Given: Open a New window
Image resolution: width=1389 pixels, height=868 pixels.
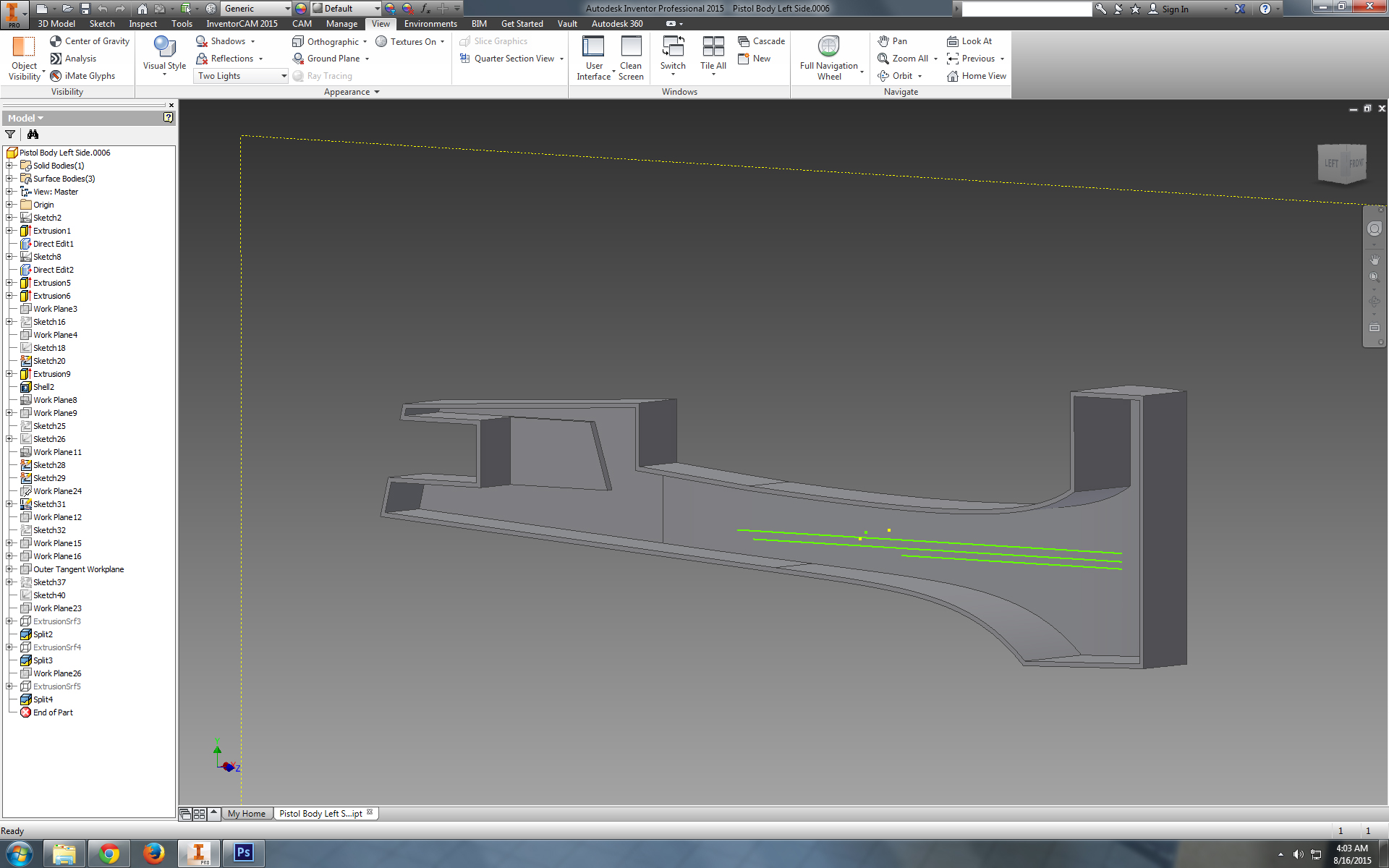Looking at the screenshot, I should [754, 59].
